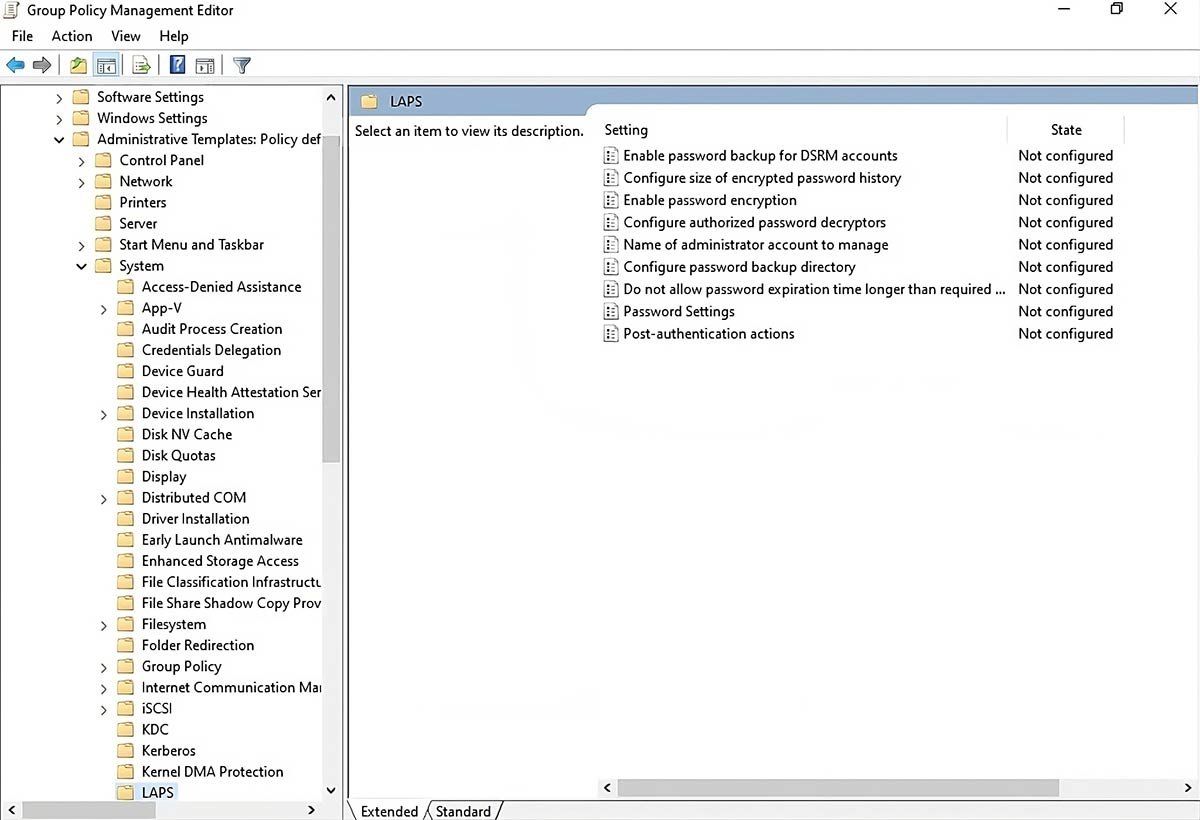Click the Forward navigation arrow
The image size is (1200, 820).
[x=42, y=65]
